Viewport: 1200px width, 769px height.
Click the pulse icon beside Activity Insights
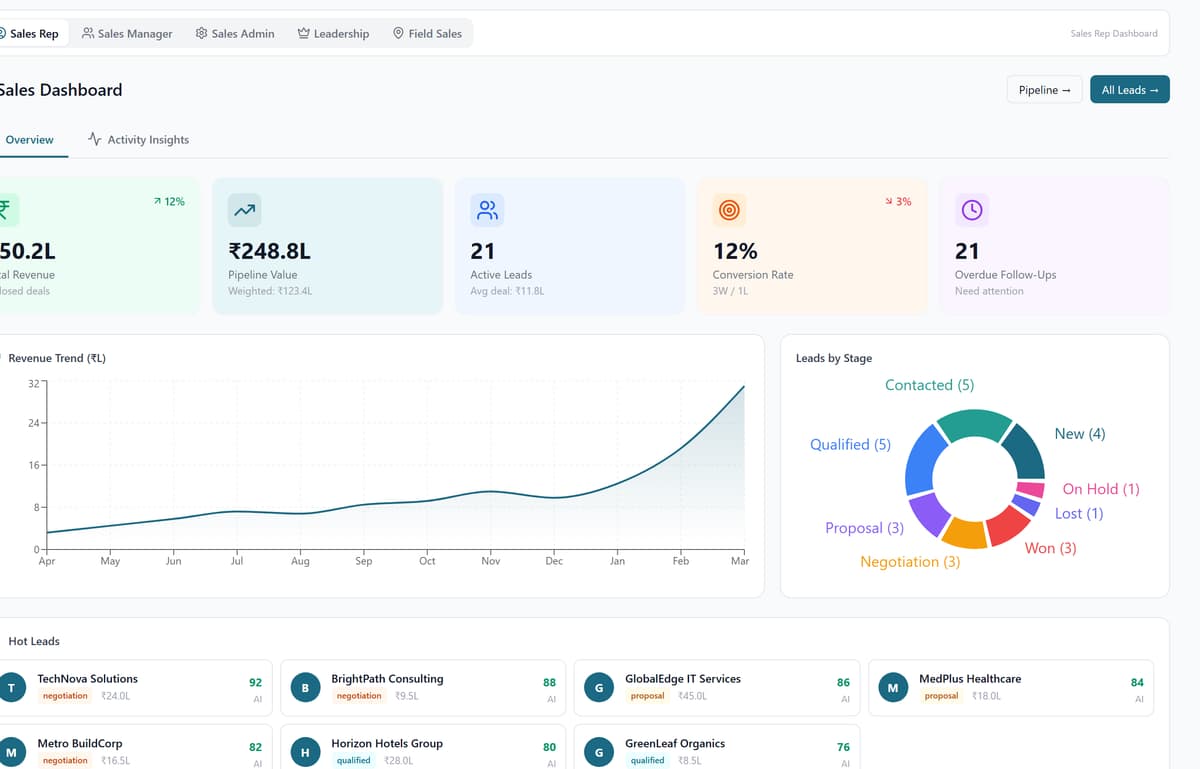pos(95,139)
